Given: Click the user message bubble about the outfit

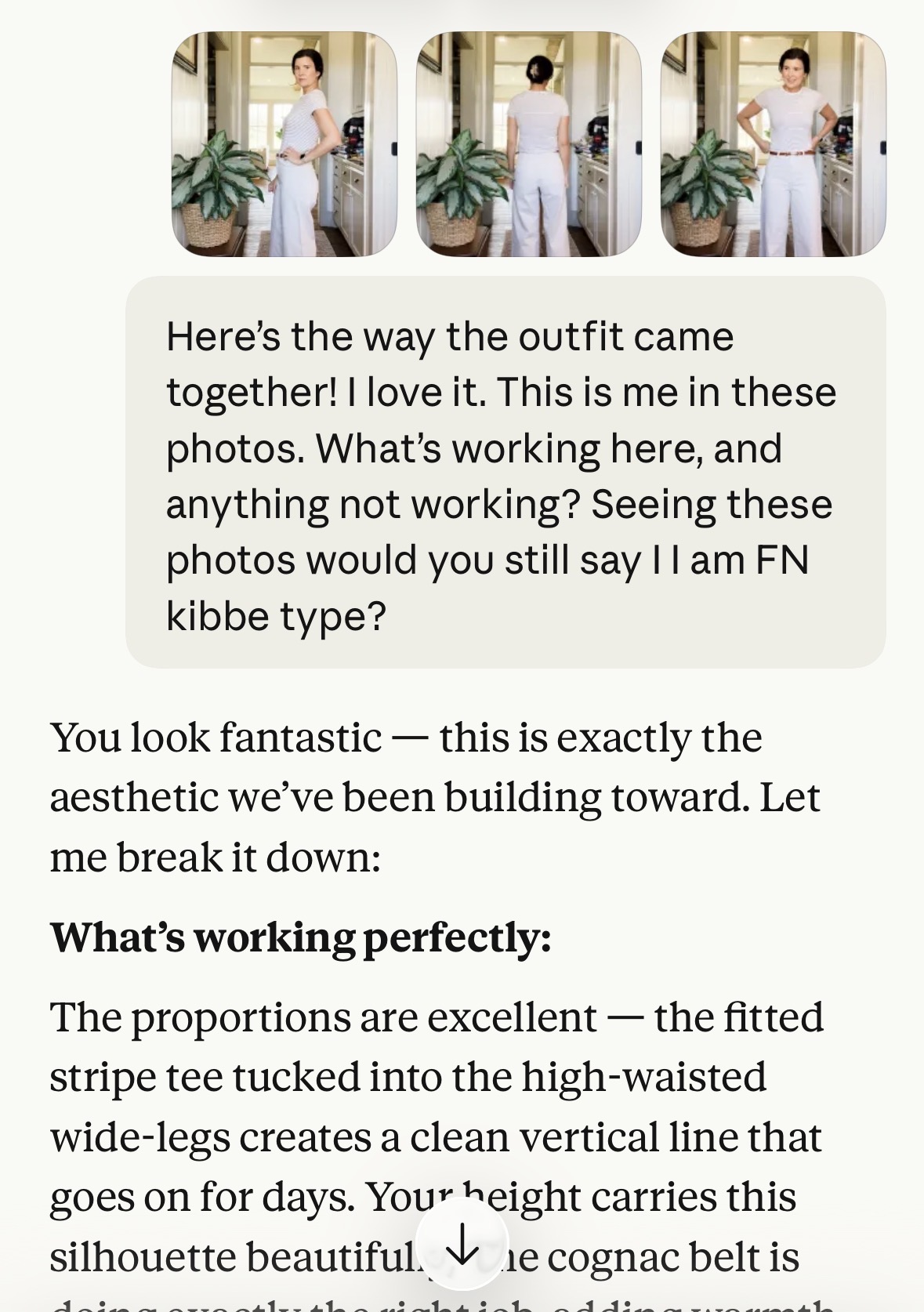Looking at the screenshot, I should click(x=505, y=472).
